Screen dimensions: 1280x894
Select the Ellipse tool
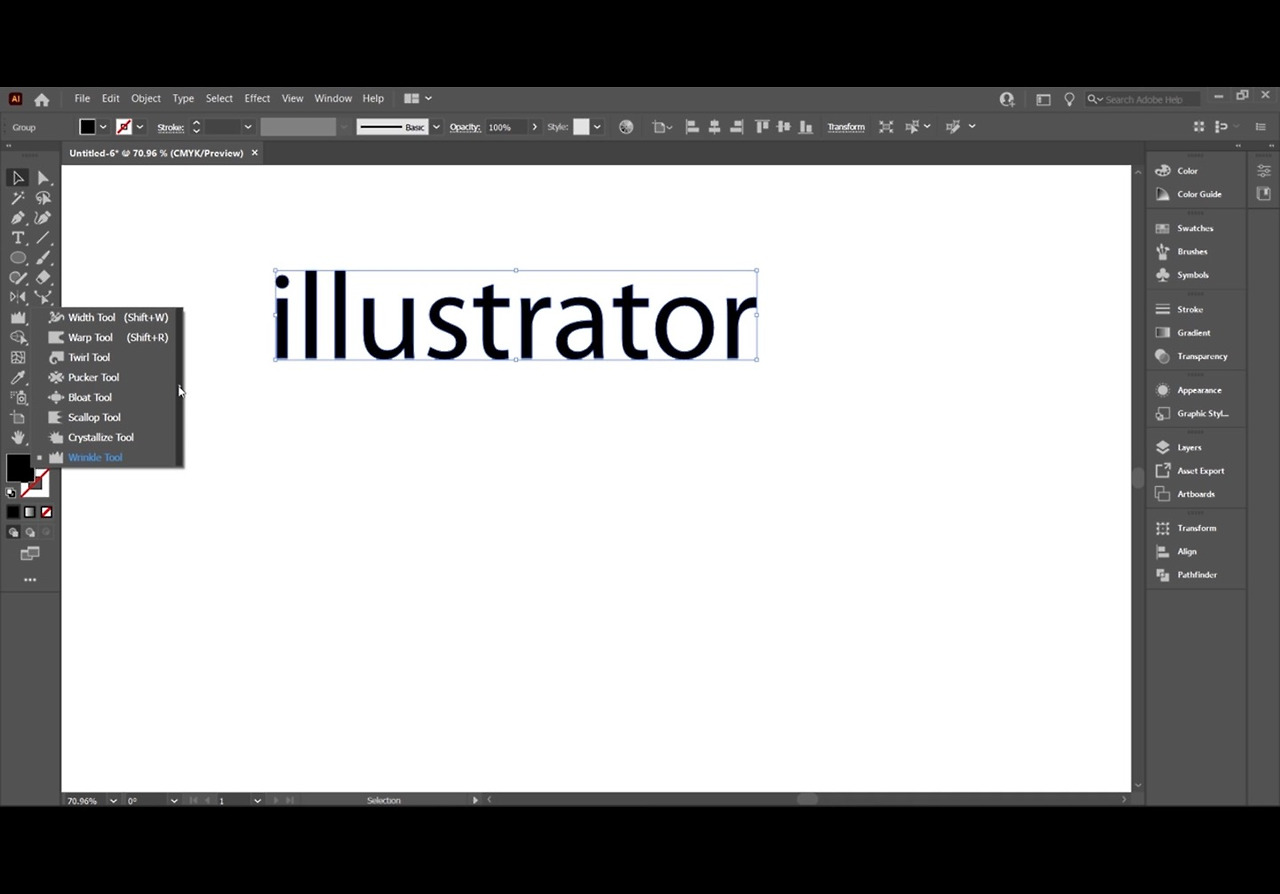pos(18,258)
